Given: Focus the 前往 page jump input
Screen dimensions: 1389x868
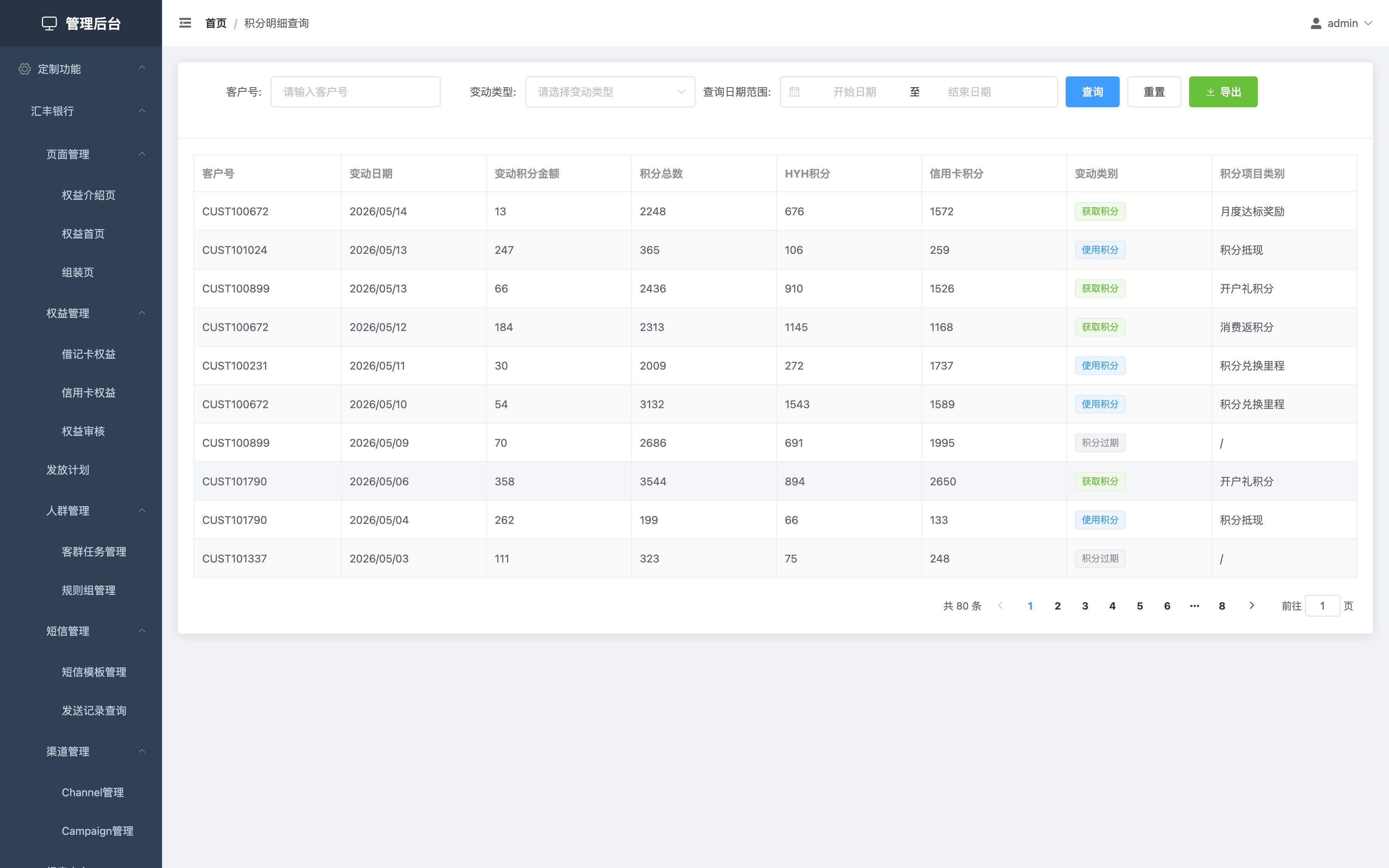Looking at the screenshot, I should click(1322, 606).
